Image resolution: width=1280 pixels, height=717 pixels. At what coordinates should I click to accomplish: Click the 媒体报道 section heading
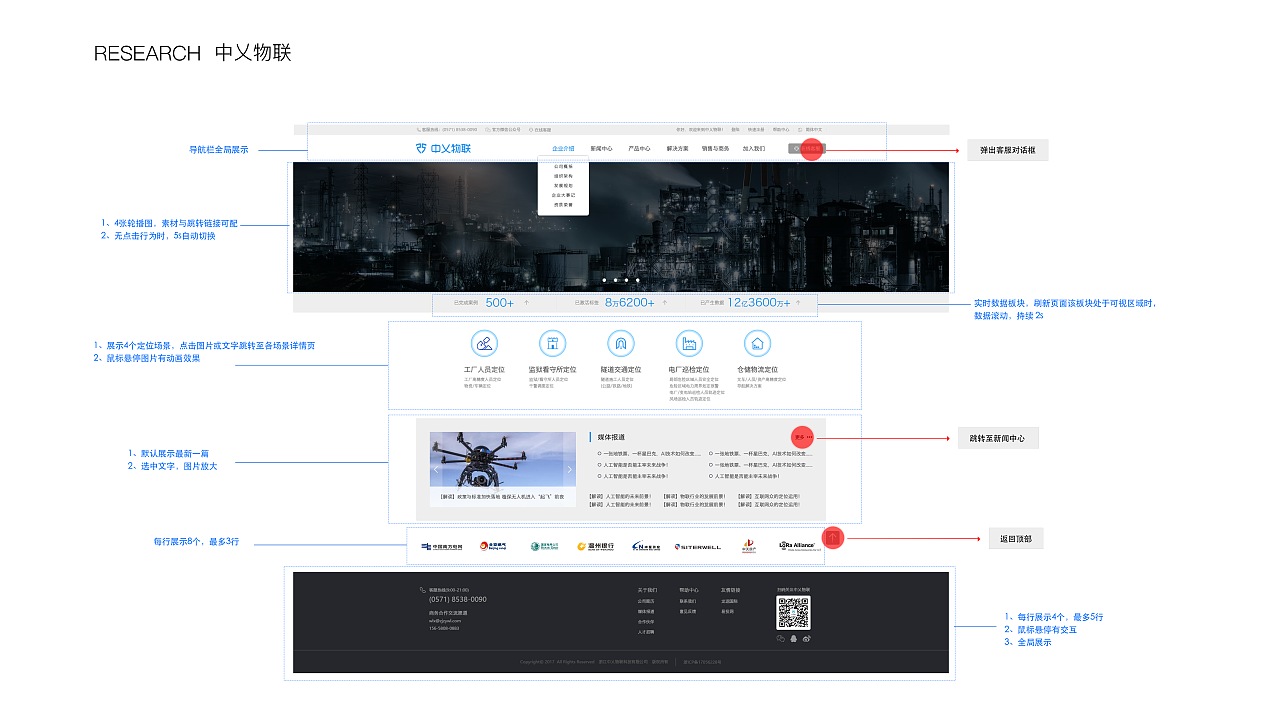tap(611, 437)
